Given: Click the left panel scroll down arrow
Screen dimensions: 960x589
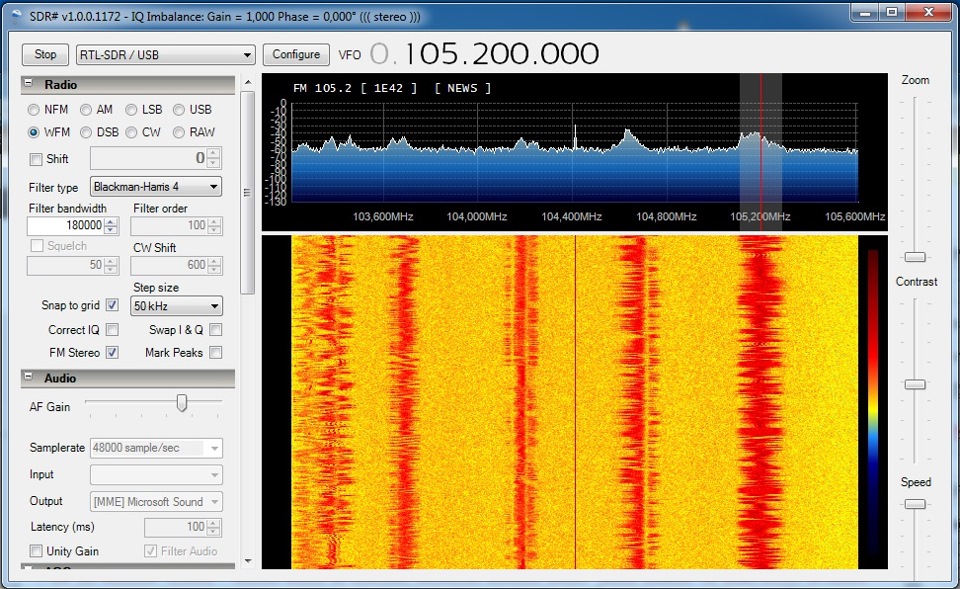Looking at the screenshot, I should [x=247, y=561].
